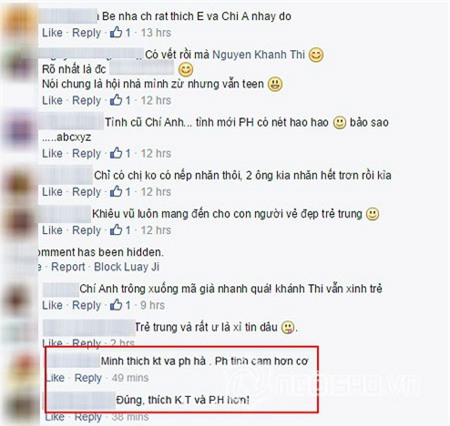The width and height of the screenshot is (450, 426).
Task: Click Block Luay Ji link
Action: click(127, 267)
